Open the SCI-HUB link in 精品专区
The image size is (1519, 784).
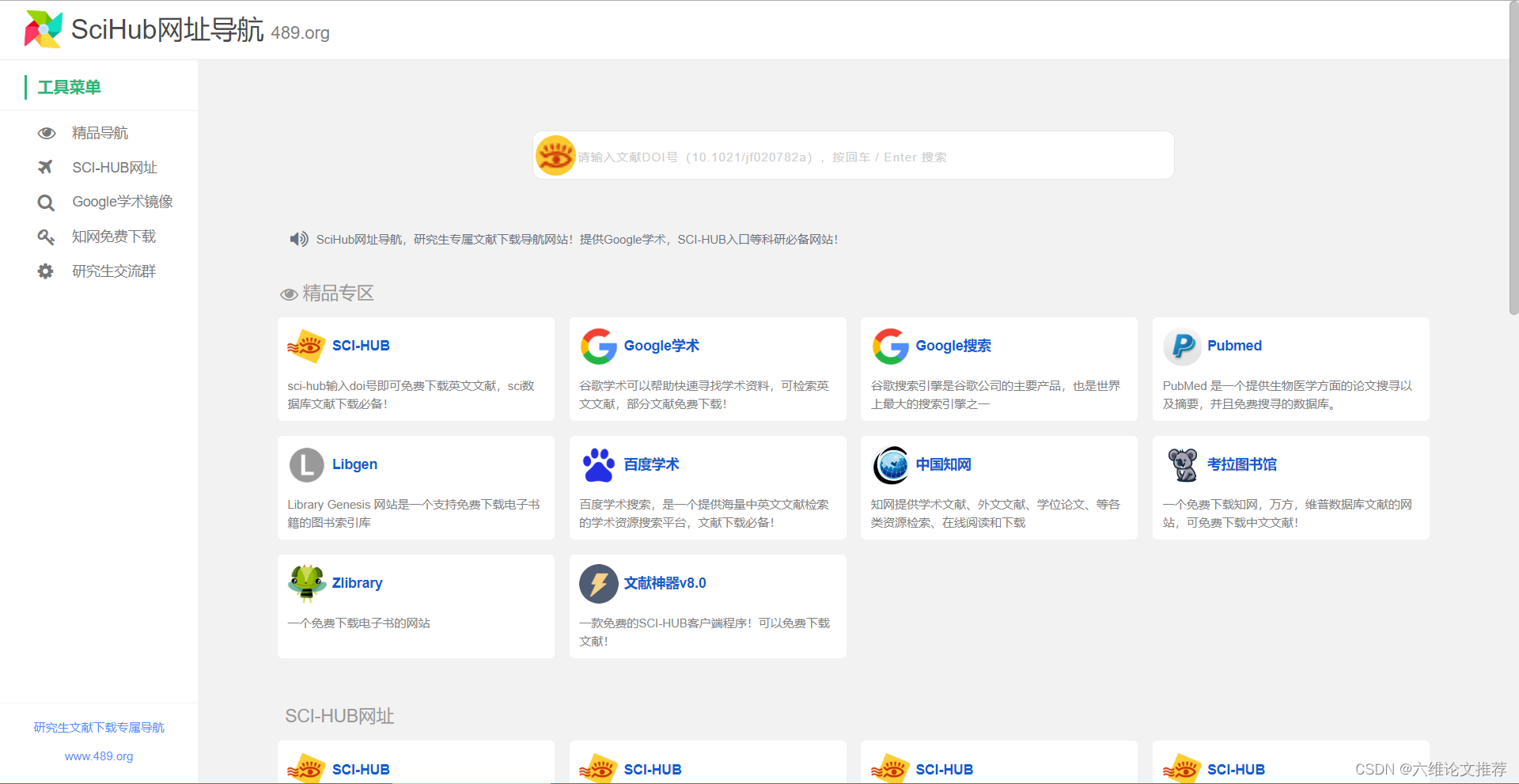pos(361,346)
